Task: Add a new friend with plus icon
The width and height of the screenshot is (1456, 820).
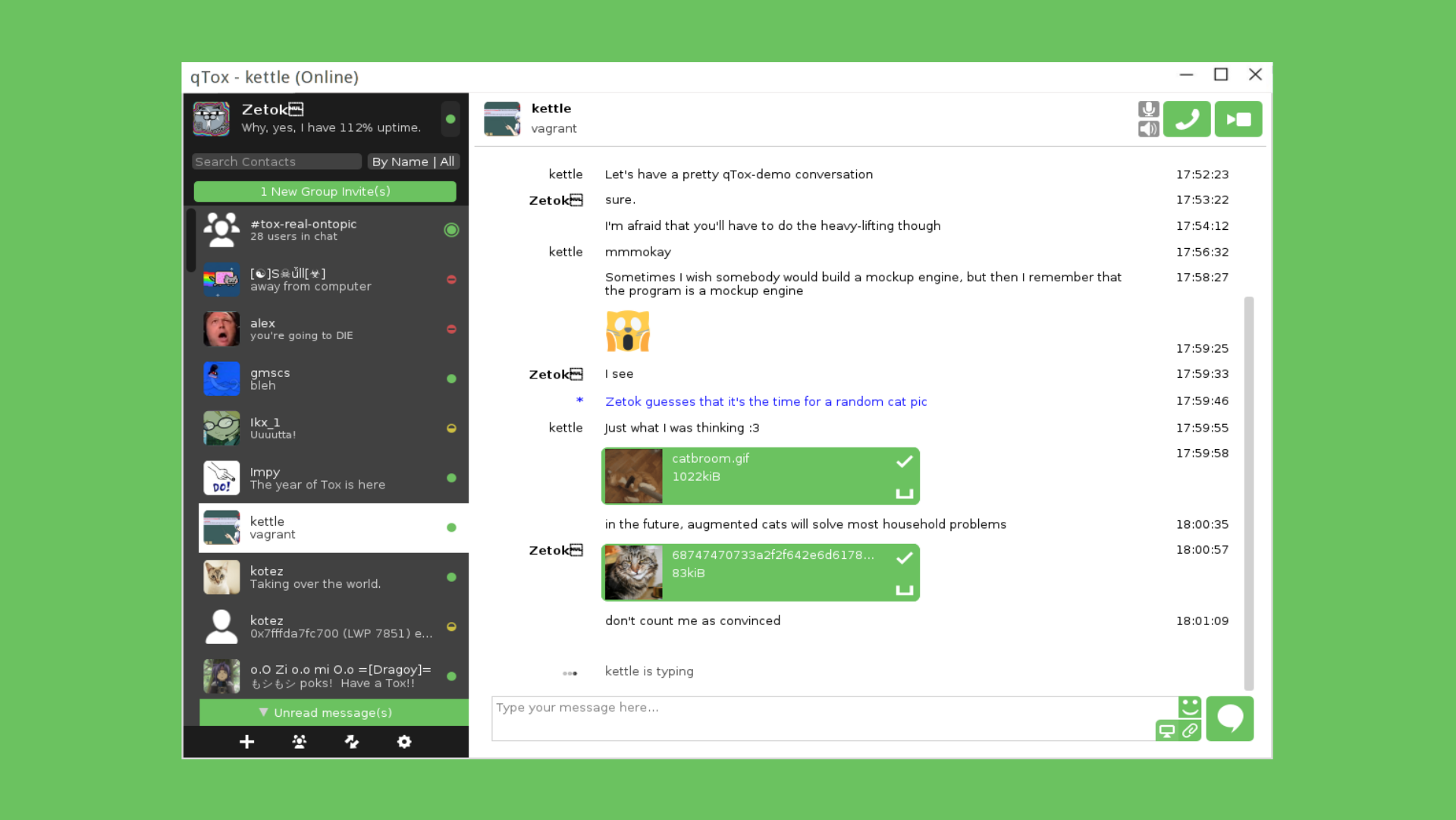Action: pyautogui.click(x=246, y=742)
